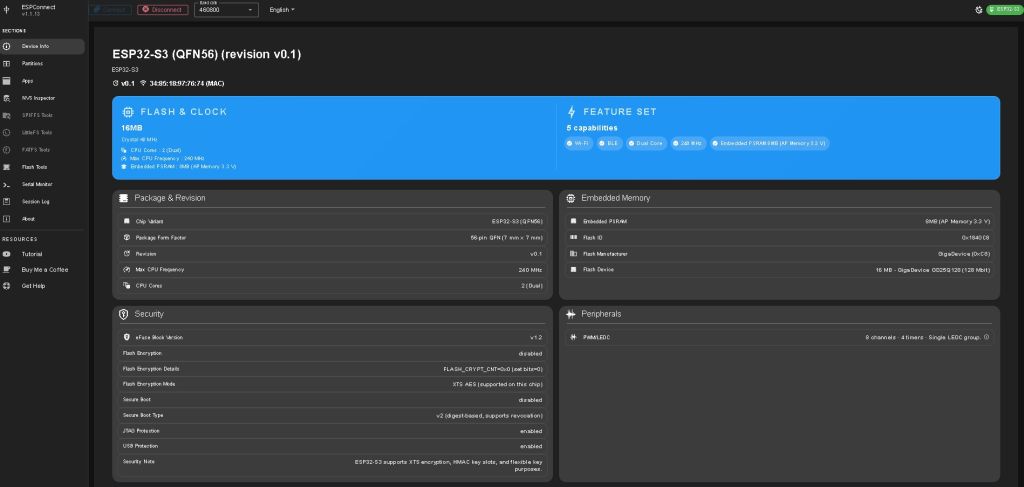Click the 'v2 (digest-based, supports revocation)' value
The image size is (1024, 487).
click(x=489, y=415)
